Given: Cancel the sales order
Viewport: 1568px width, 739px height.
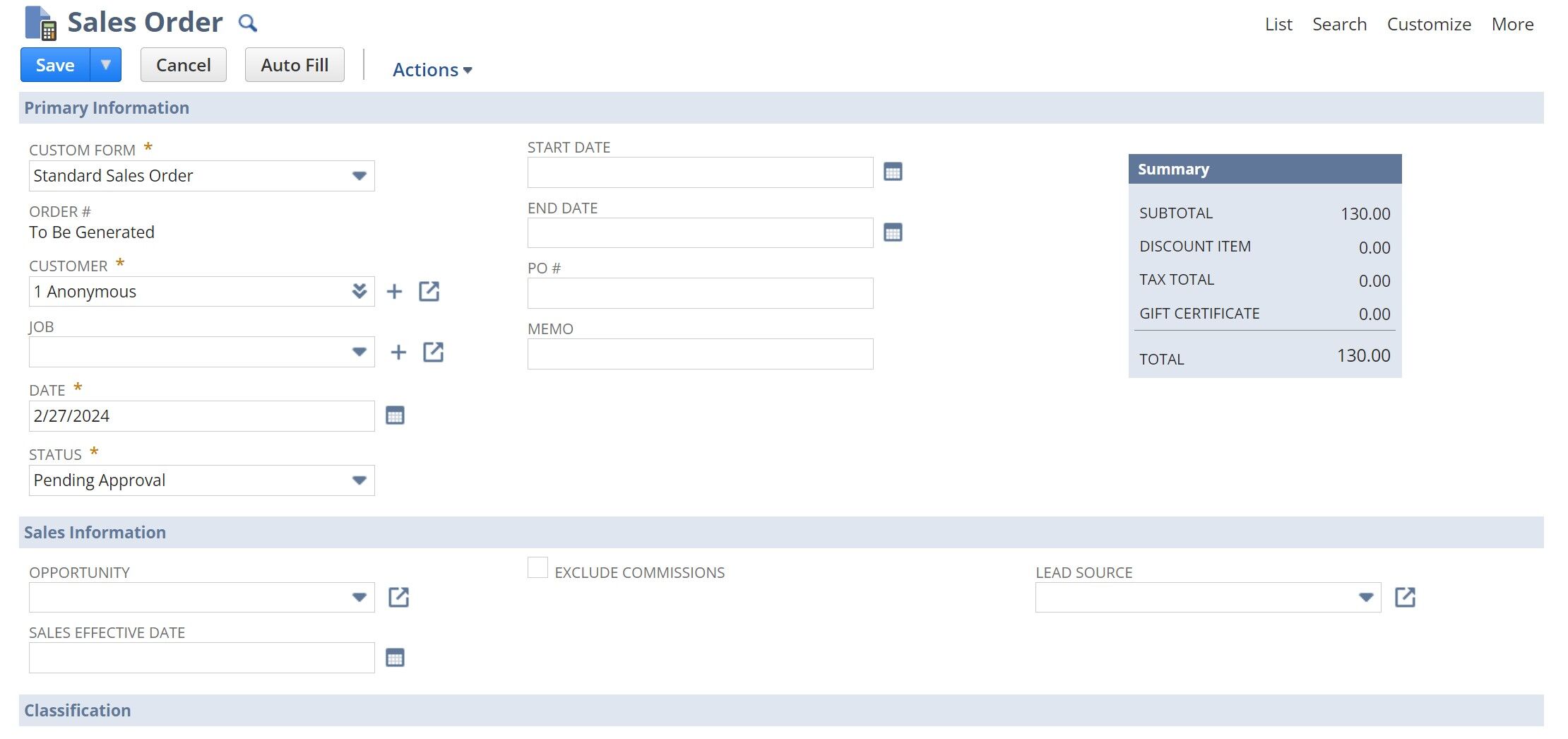Looking at the screenshot, I should pos(183,64).
